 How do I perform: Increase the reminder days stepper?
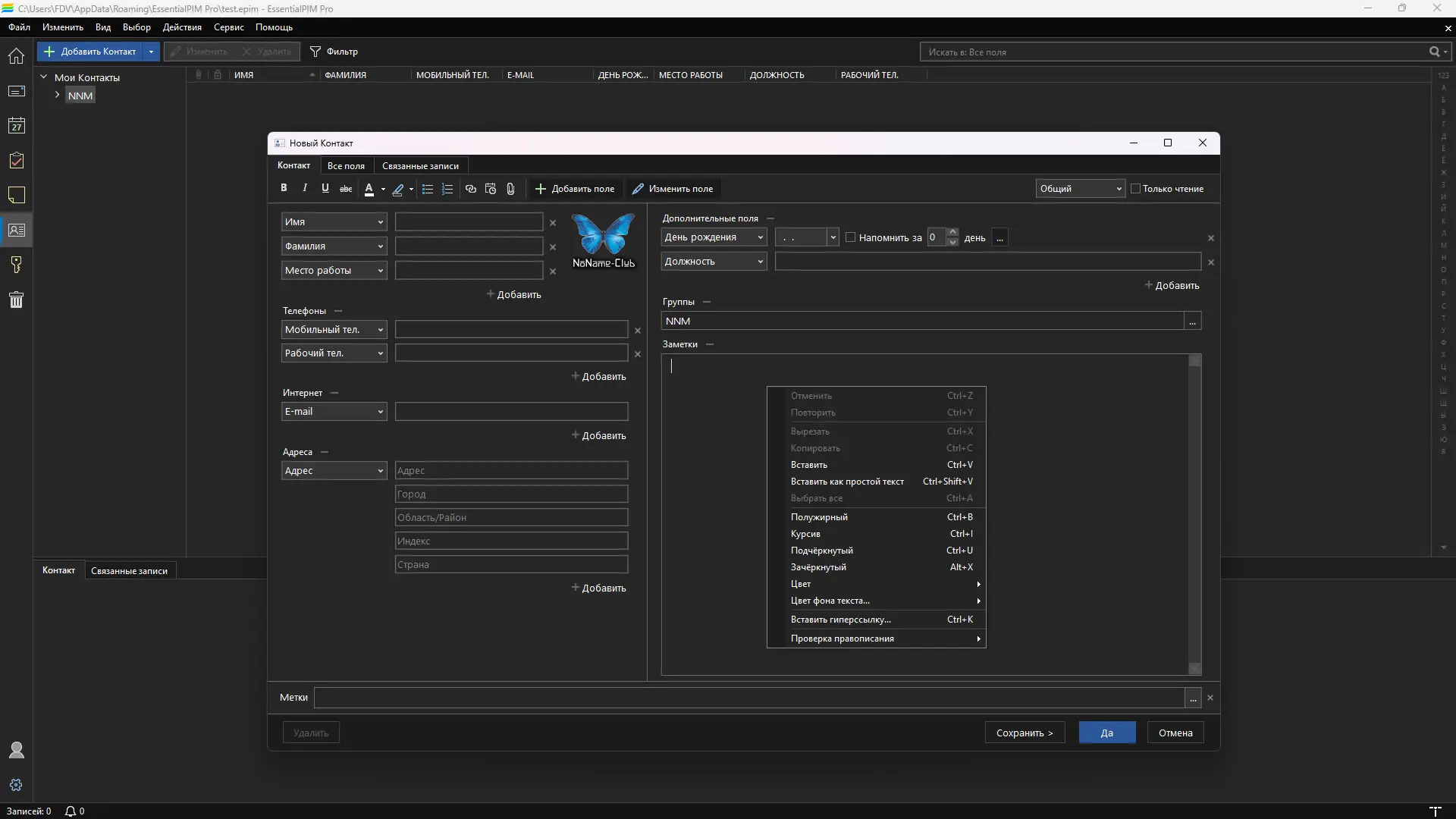[953, 233]
